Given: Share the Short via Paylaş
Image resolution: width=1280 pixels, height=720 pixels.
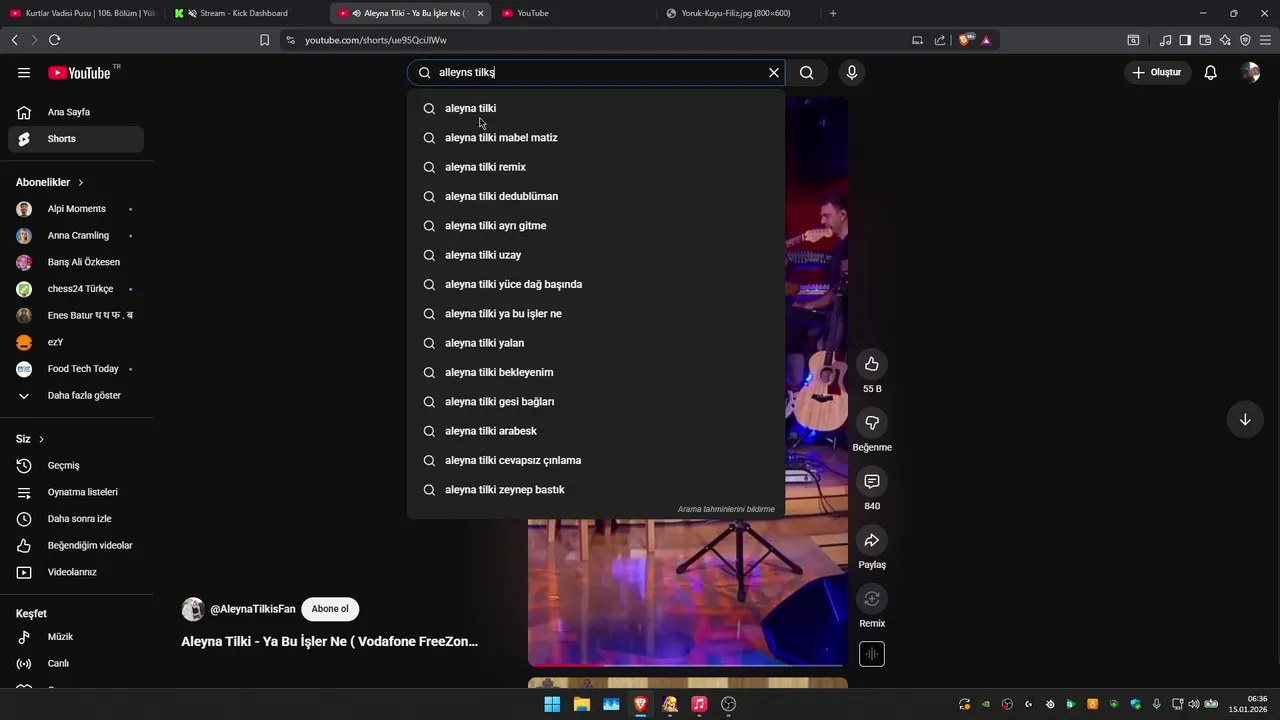Looking at the screenshot, I should tap(872, 540).
